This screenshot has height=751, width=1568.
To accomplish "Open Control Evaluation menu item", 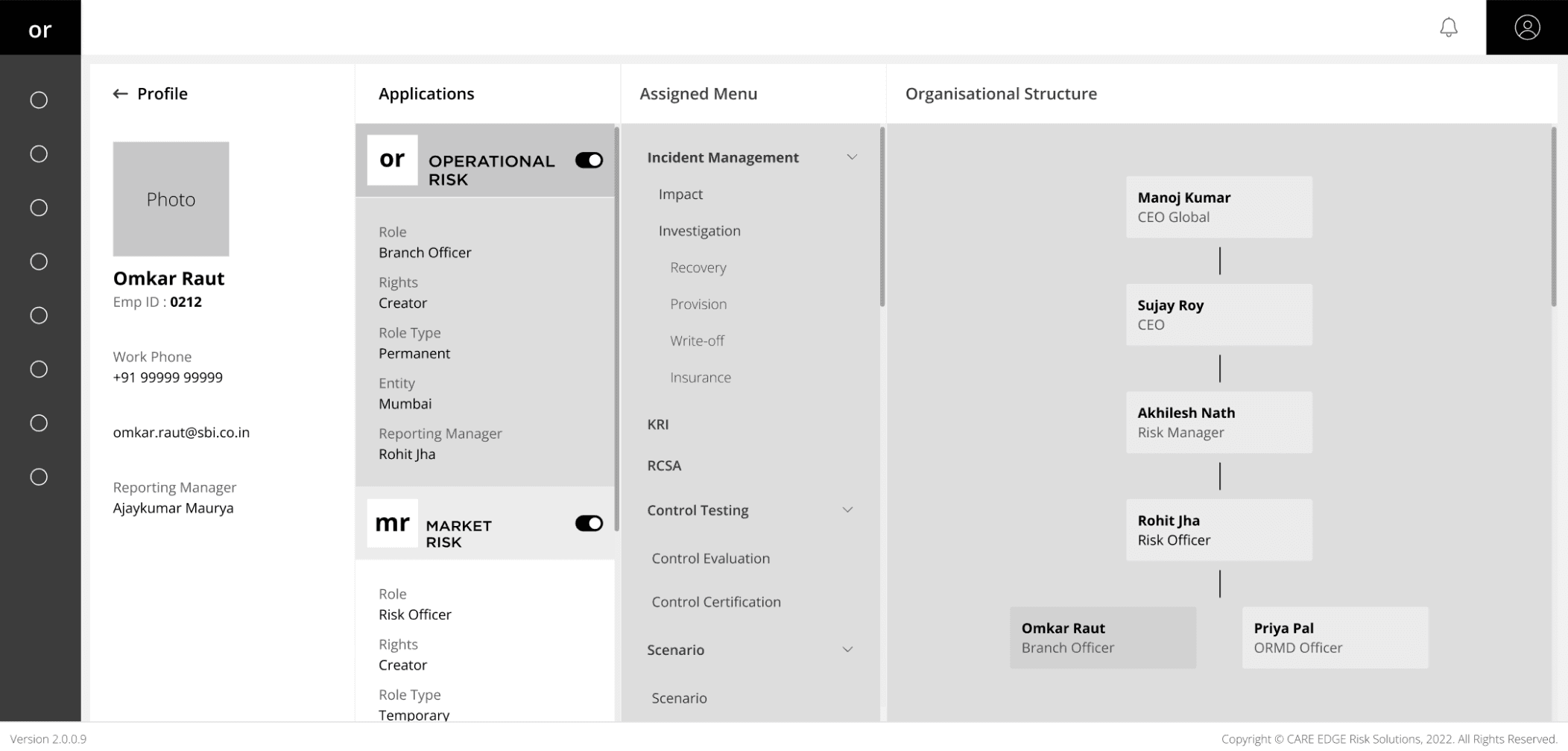I will pyautogui.click(x=710, y=558).
